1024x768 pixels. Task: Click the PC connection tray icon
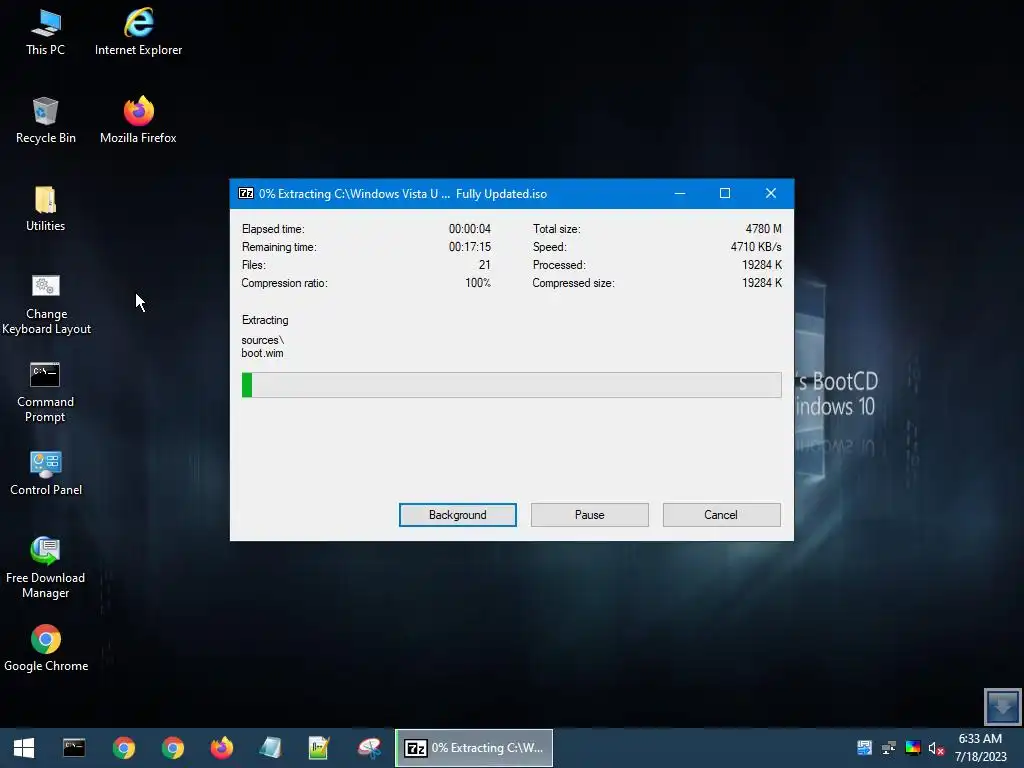tap(889, 748)
